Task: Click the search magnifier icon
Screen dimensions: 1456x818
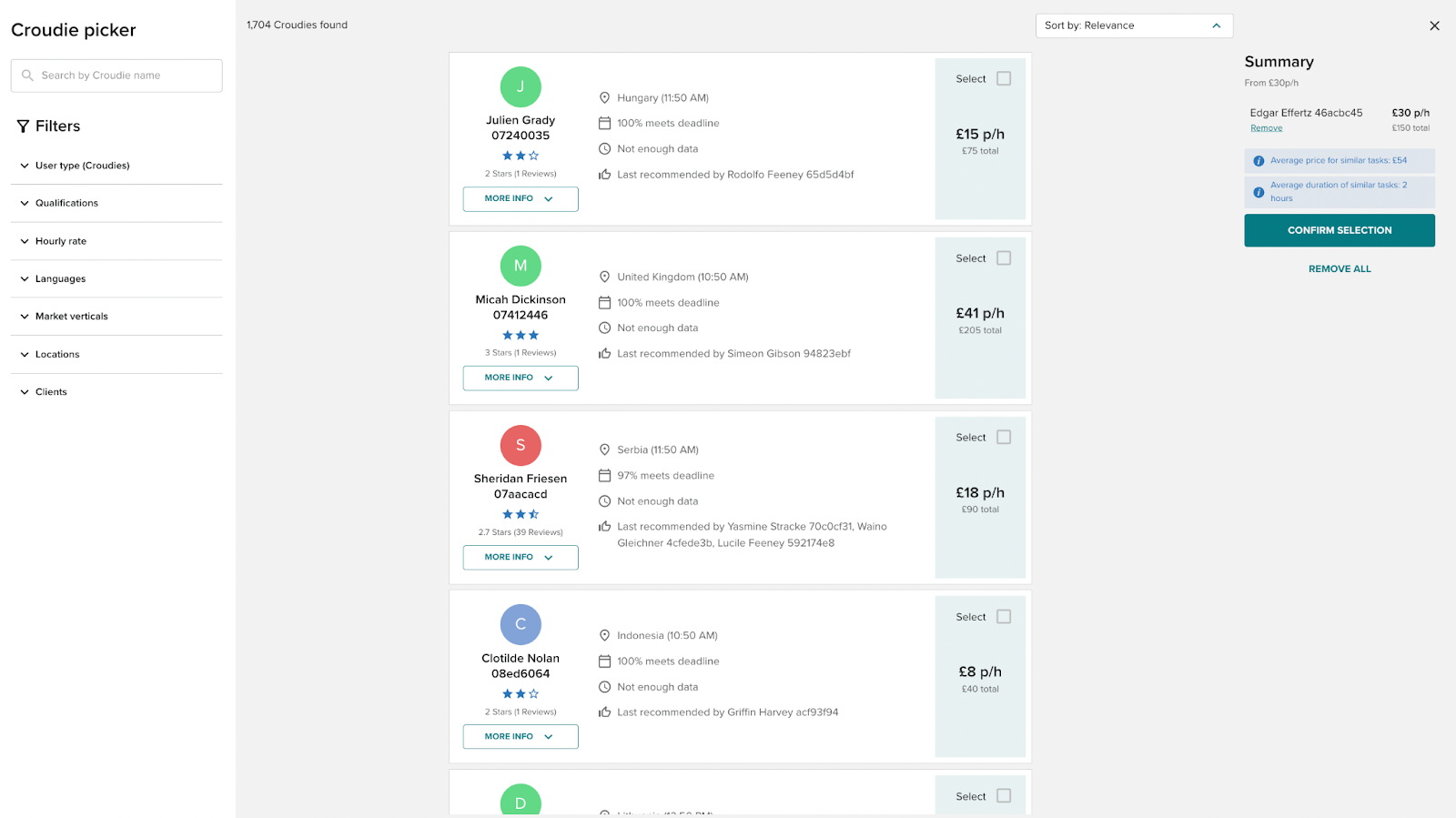Action: 27,76
